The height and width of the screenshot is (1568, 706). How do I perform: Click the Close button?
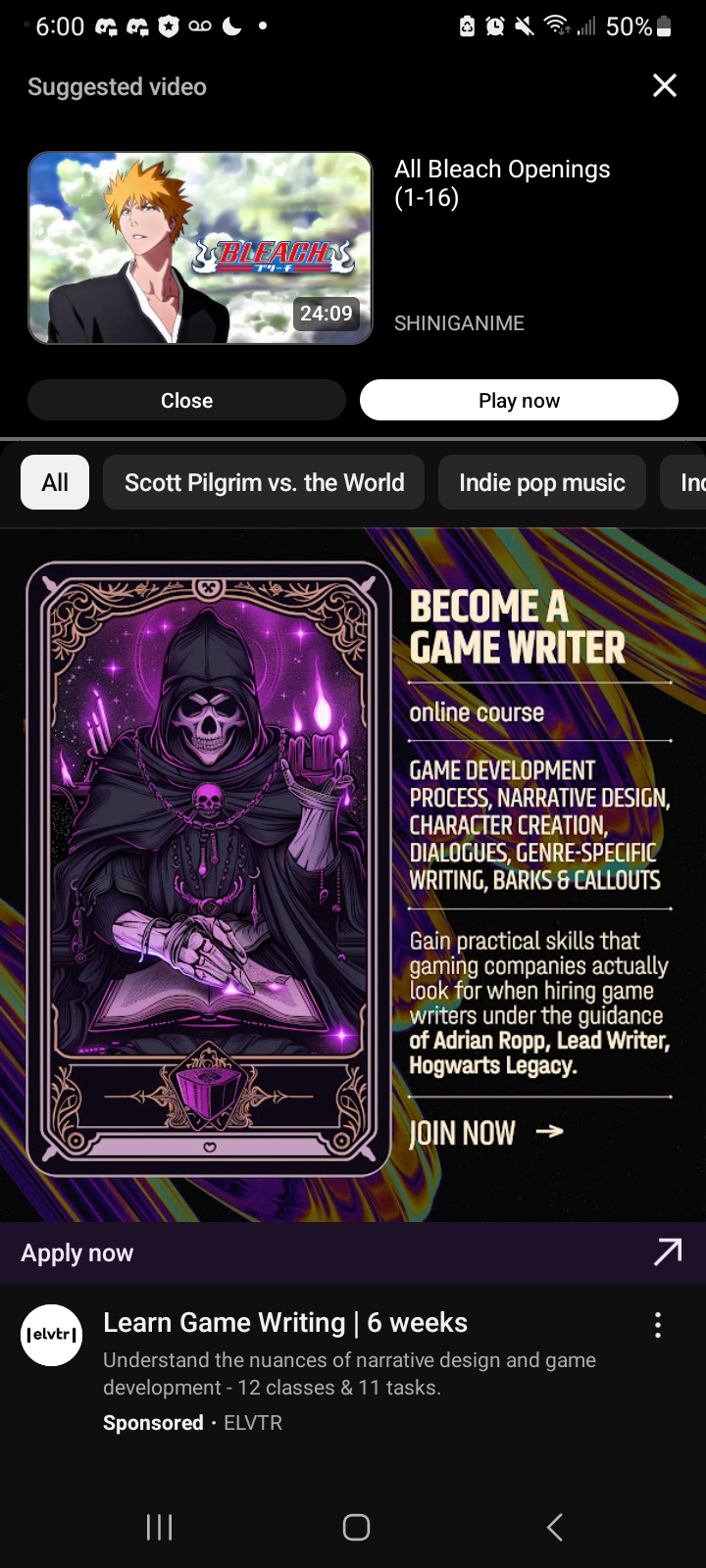186,400
